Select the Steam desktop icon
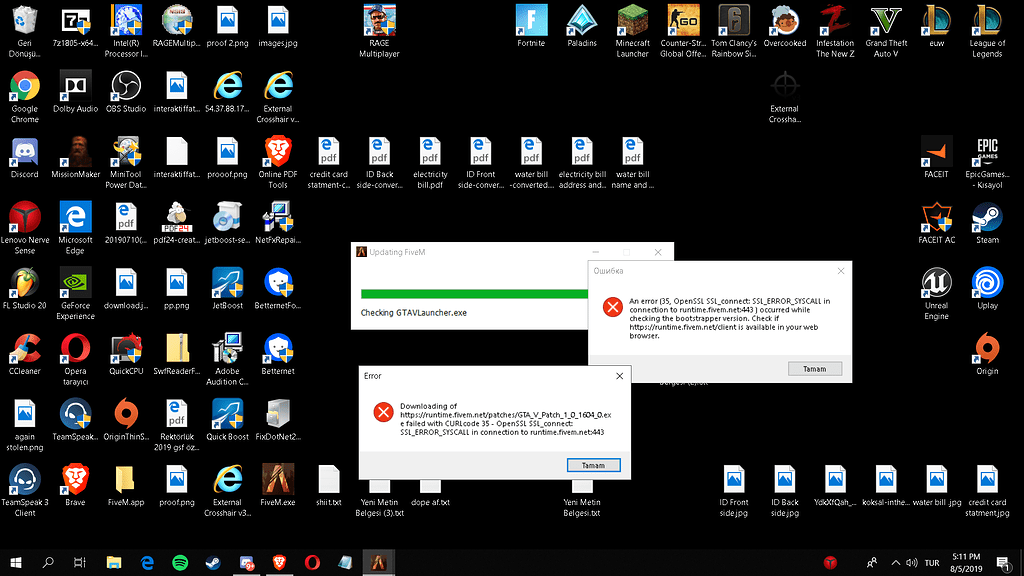The height and width of the screenshot is (576, 1024). 987,218
